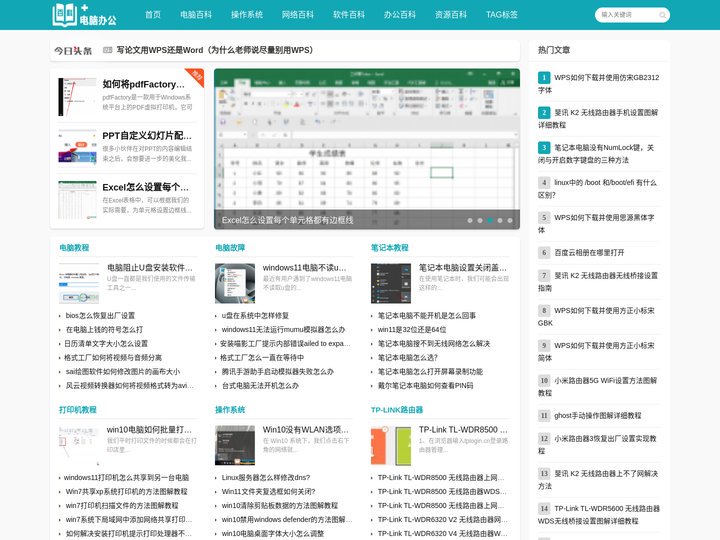Screen dimensions: 720x540
Task: Open the 电脑故障 section heading
Action: point(230,248)
